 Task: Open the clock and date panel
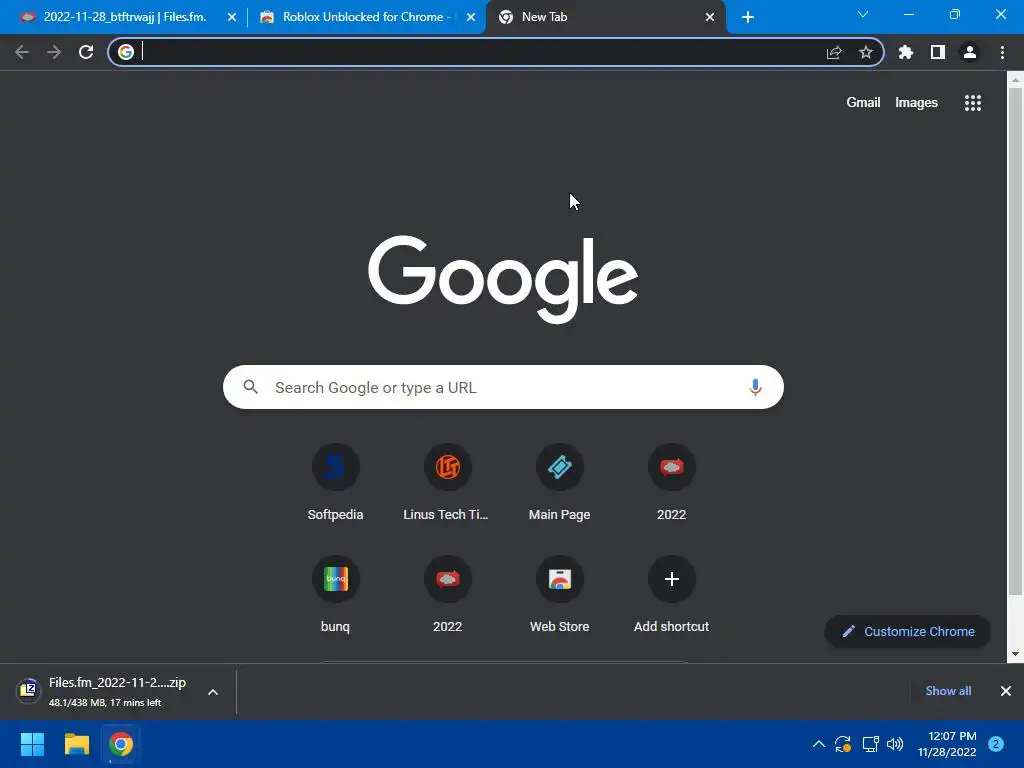[x=947, y=744]
